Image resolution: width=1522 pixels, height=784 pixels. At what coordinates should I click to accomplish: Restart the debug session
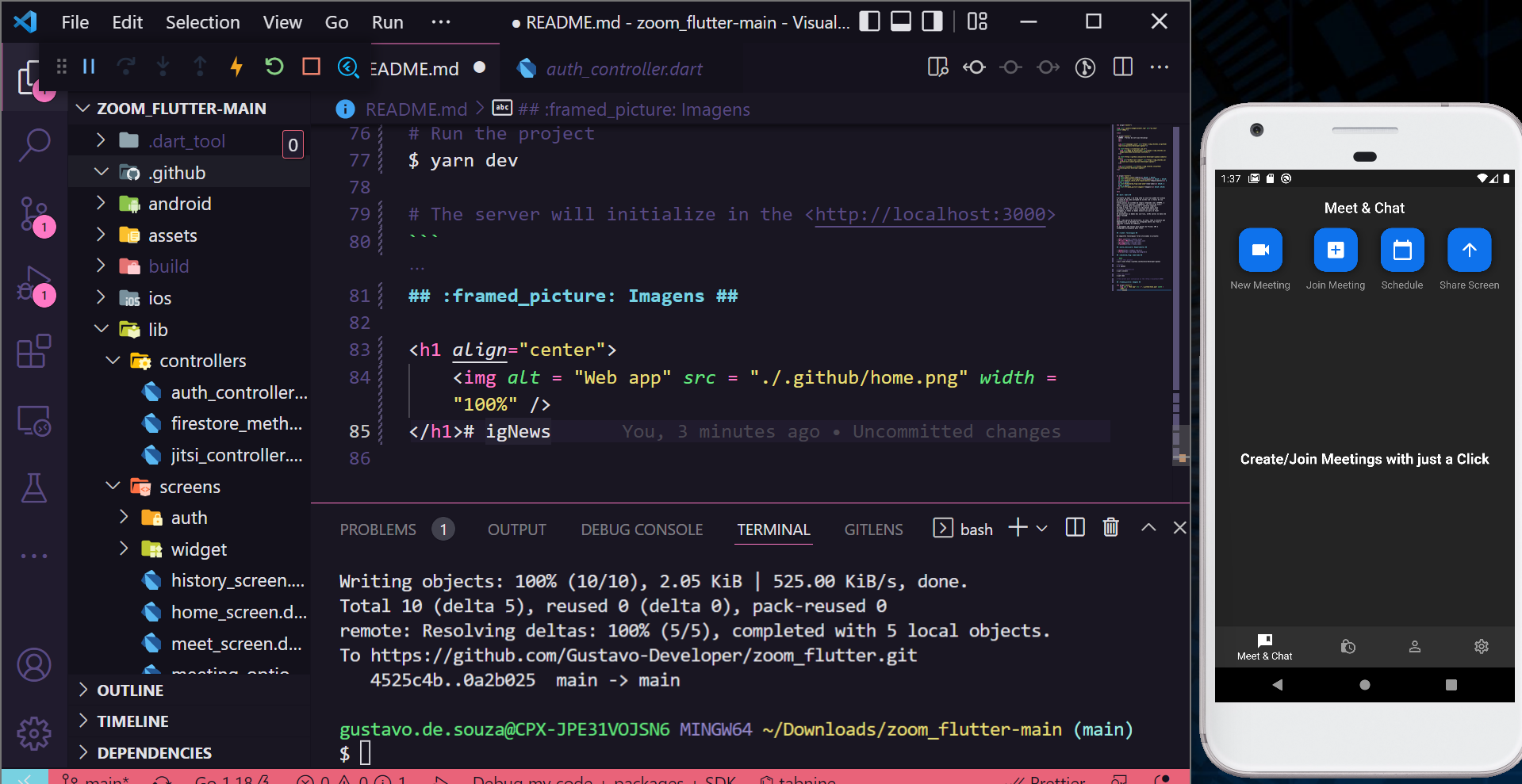(x=274, y=67)
